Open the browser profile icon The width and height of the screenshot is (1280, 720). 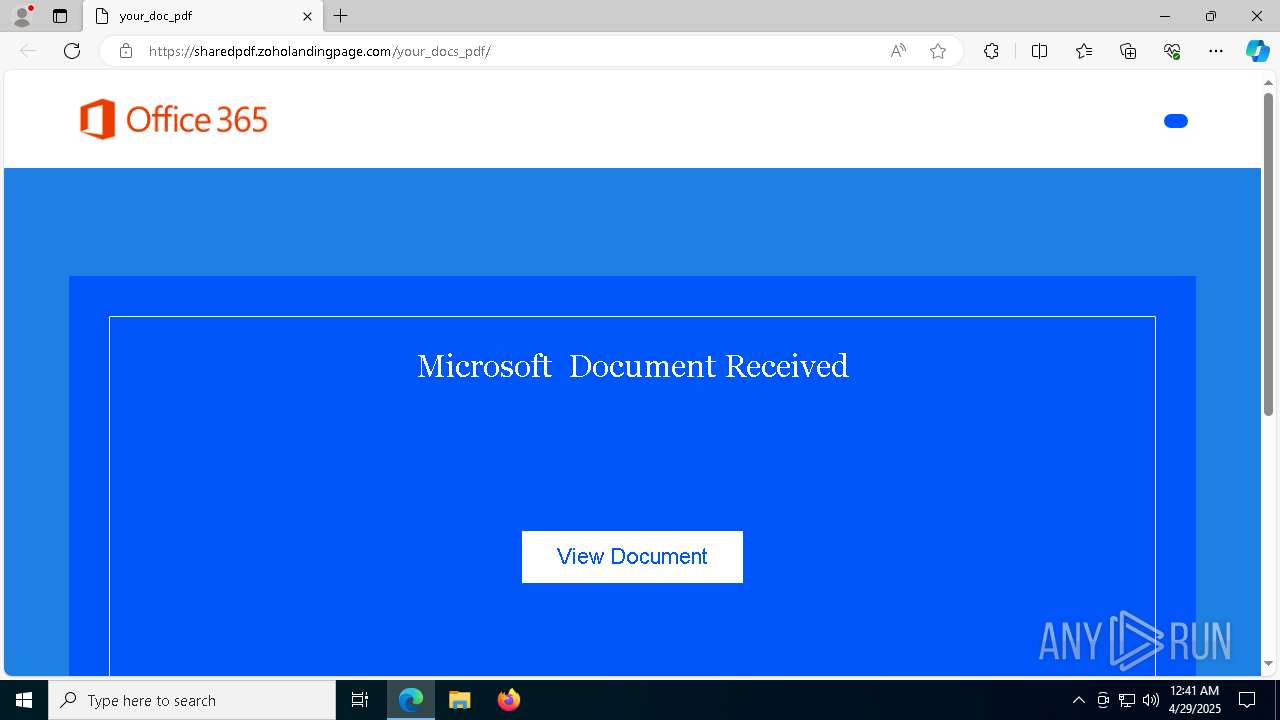[x=22, y=16]
